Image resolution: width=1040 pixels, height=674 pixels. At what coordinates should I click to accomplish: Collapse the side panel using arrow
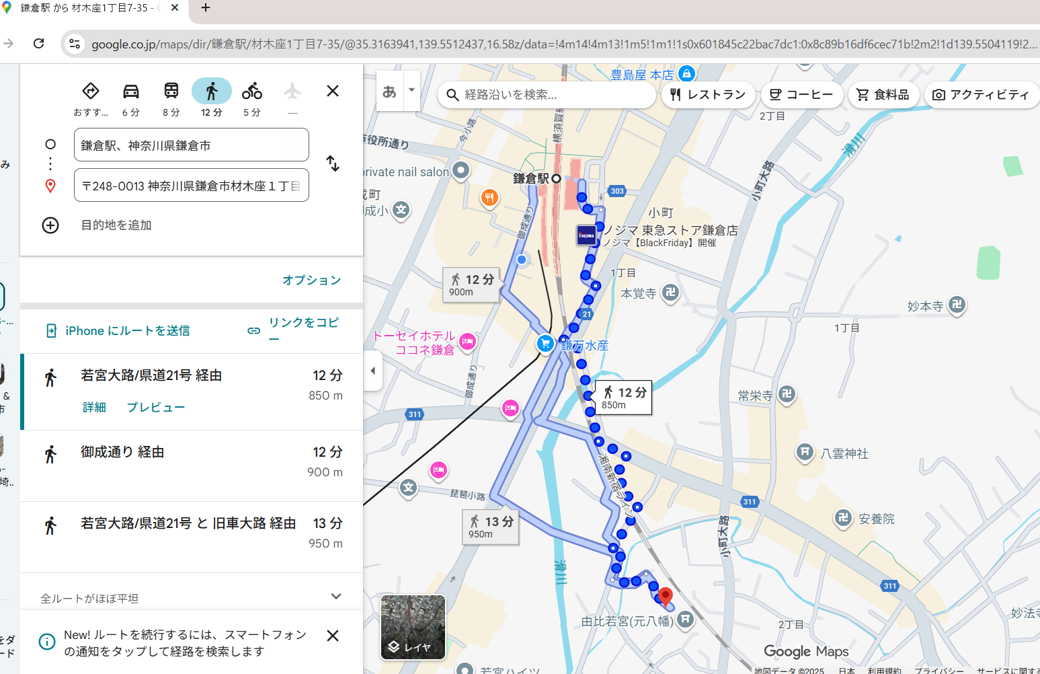click(x=373, y=371)
